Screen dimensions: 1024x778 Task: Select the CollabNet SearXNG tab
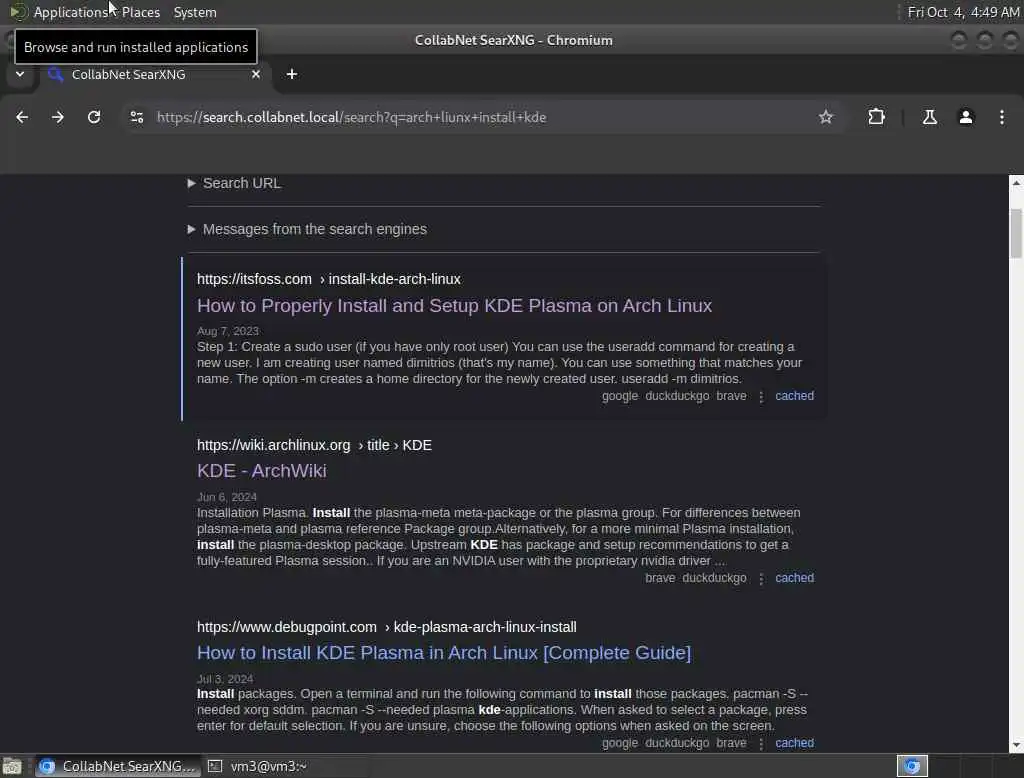click(155, 74)
